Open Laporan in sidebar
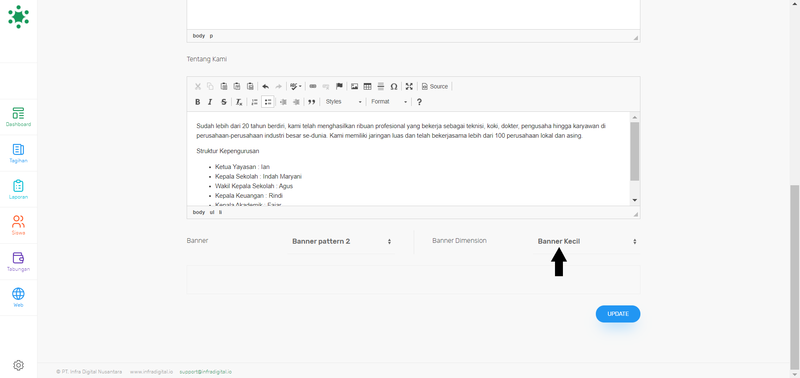Image resolution: width=800 pixels, height=378 pixels. [18, 189]
